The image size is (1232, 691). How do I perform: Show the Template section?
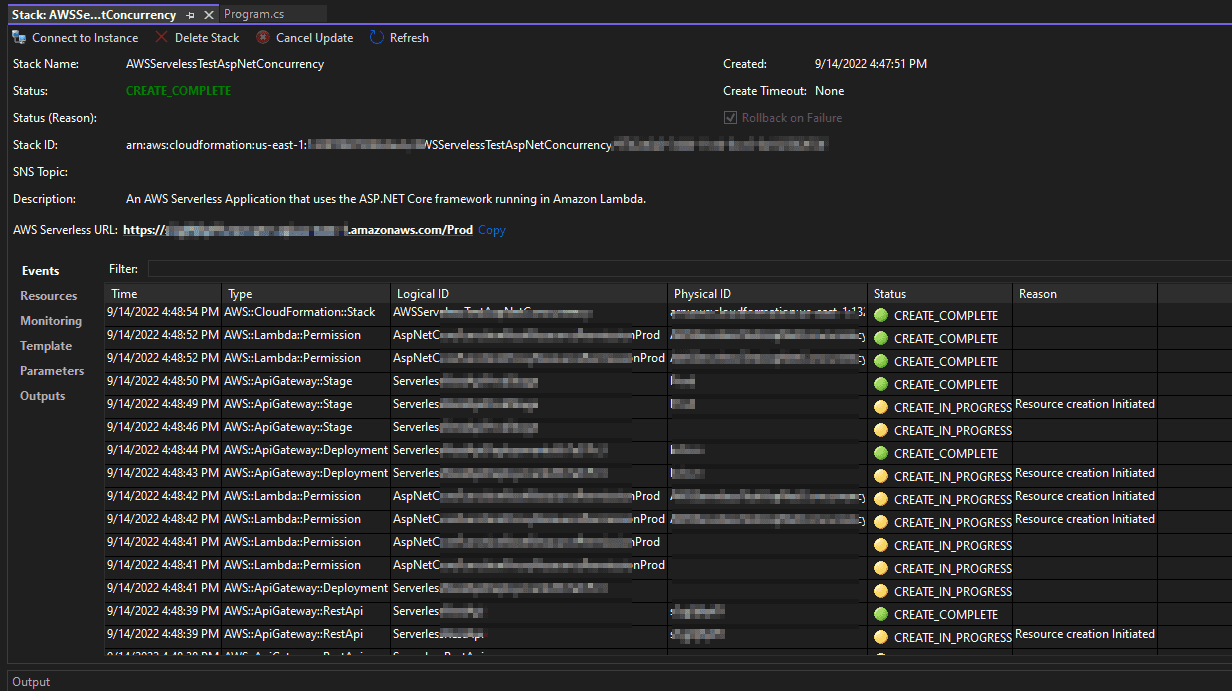point(46,346)
